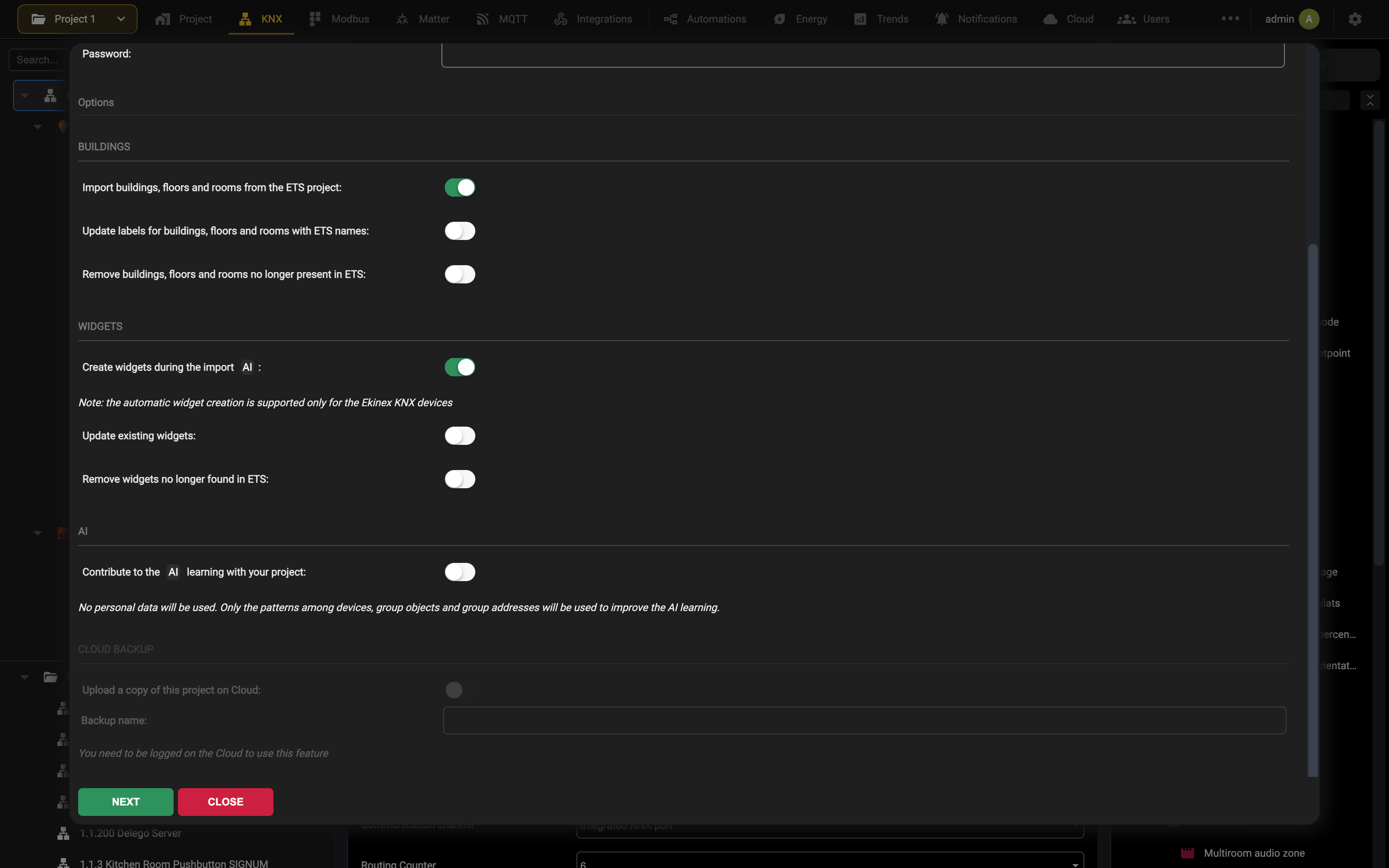Open the Project home icon tab

(x=162, y=19)
